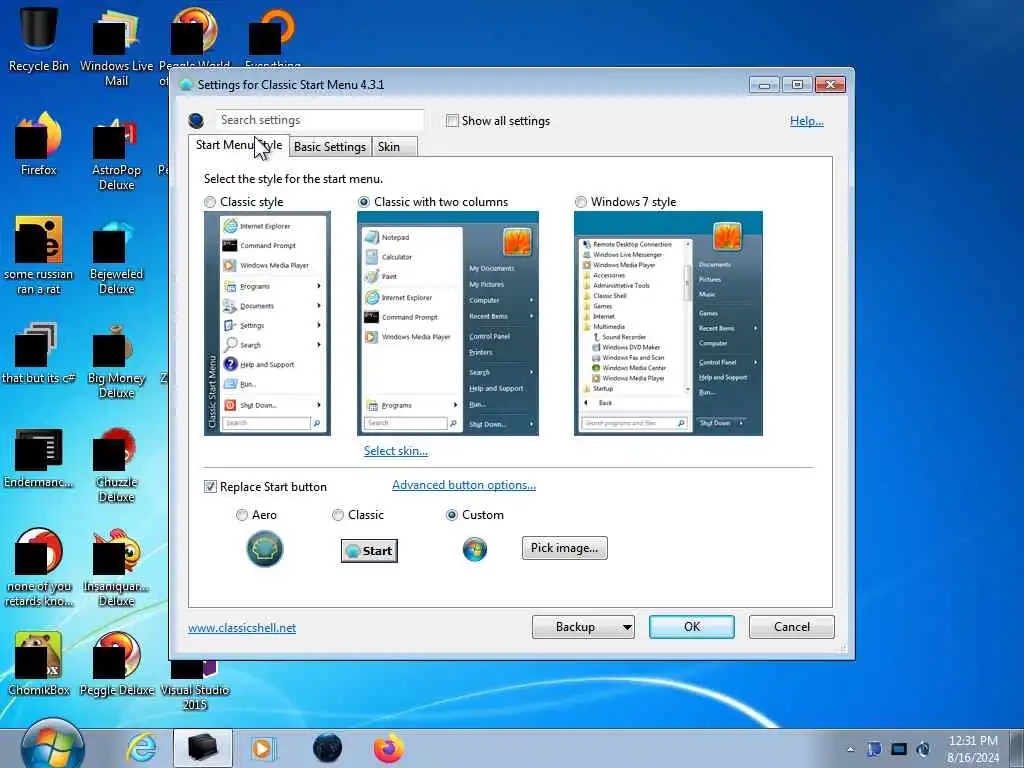Viewport: 1024px width, 768px height.
Task: Open Visual Studio 2015 desktop shortcut
Action: point(195,686)
